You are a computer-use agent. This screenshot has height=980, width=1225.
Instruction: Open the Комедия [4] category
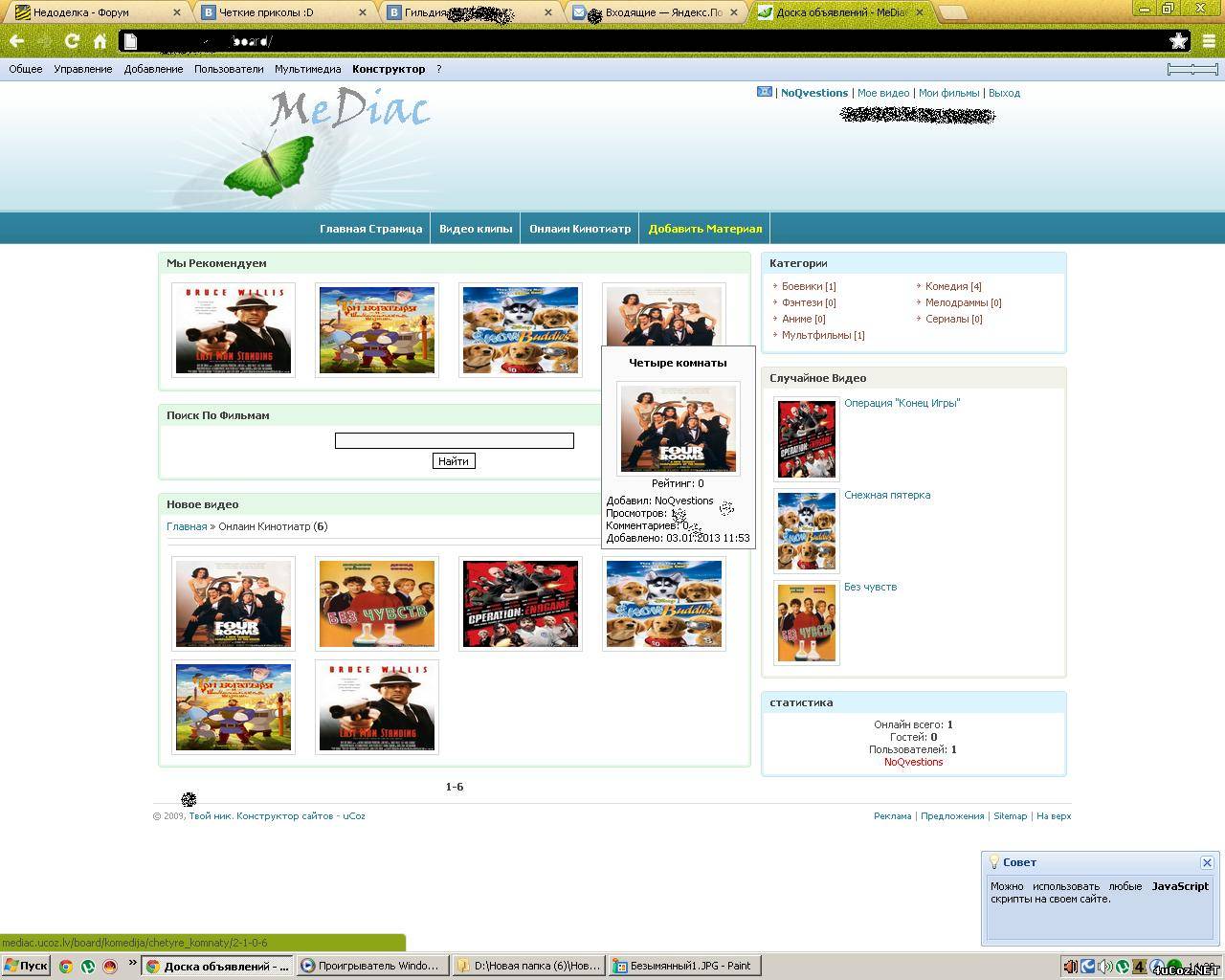[x=953, y=286]
